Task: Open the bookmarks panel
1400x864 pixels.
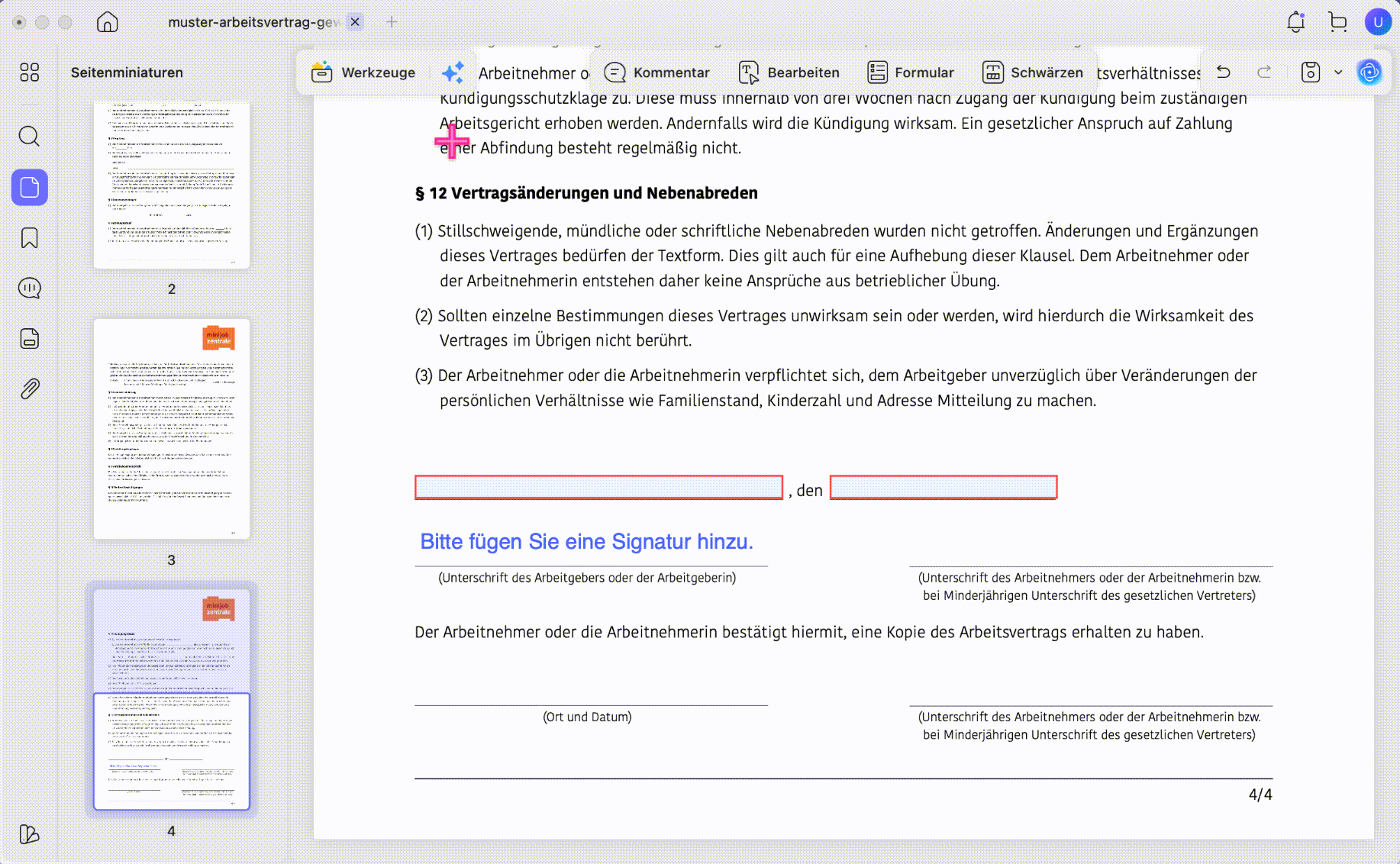Action: [x=30, y=238]
